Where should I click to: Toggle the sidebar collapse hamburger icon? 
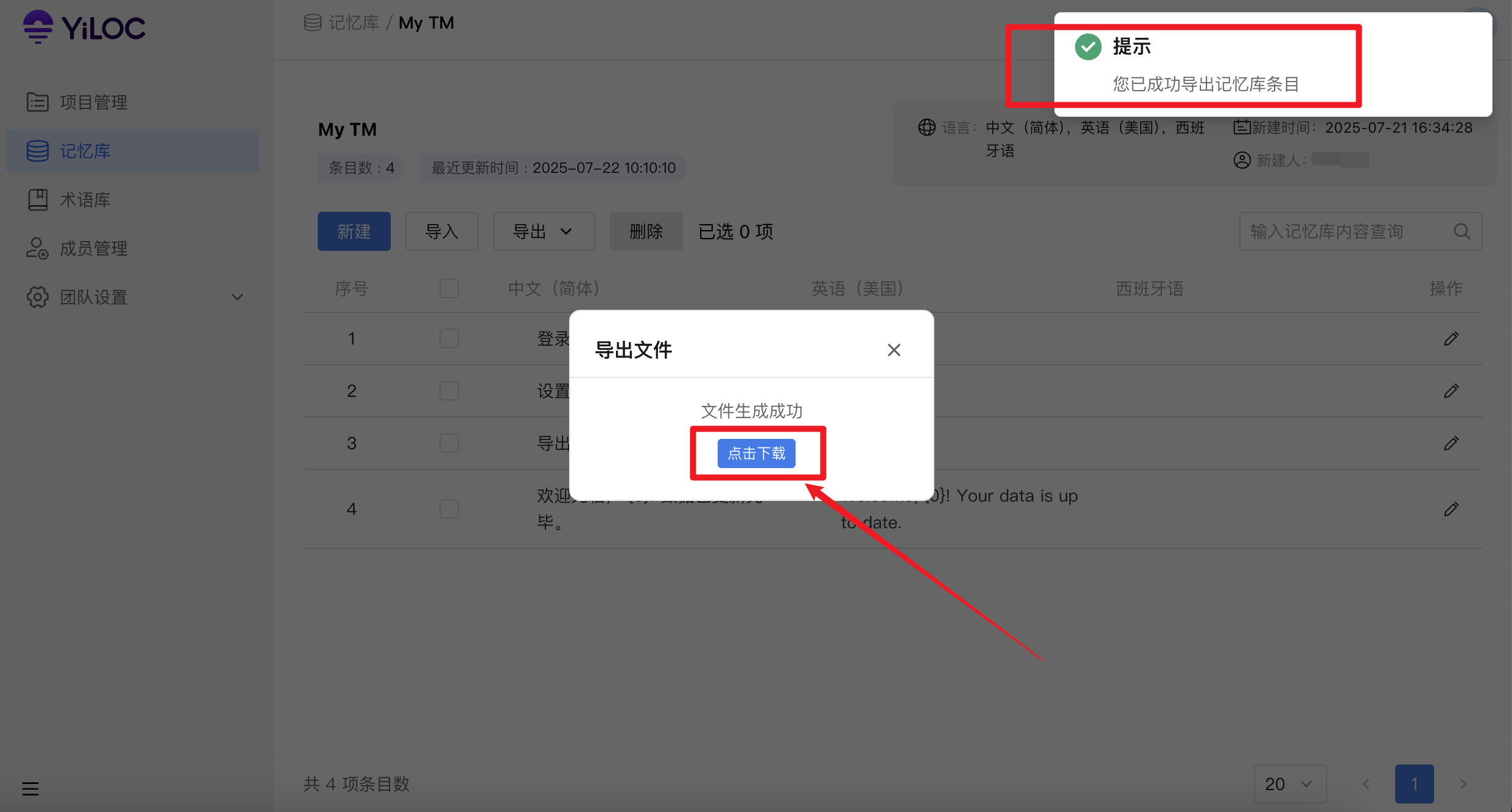[x=30, y=789]
